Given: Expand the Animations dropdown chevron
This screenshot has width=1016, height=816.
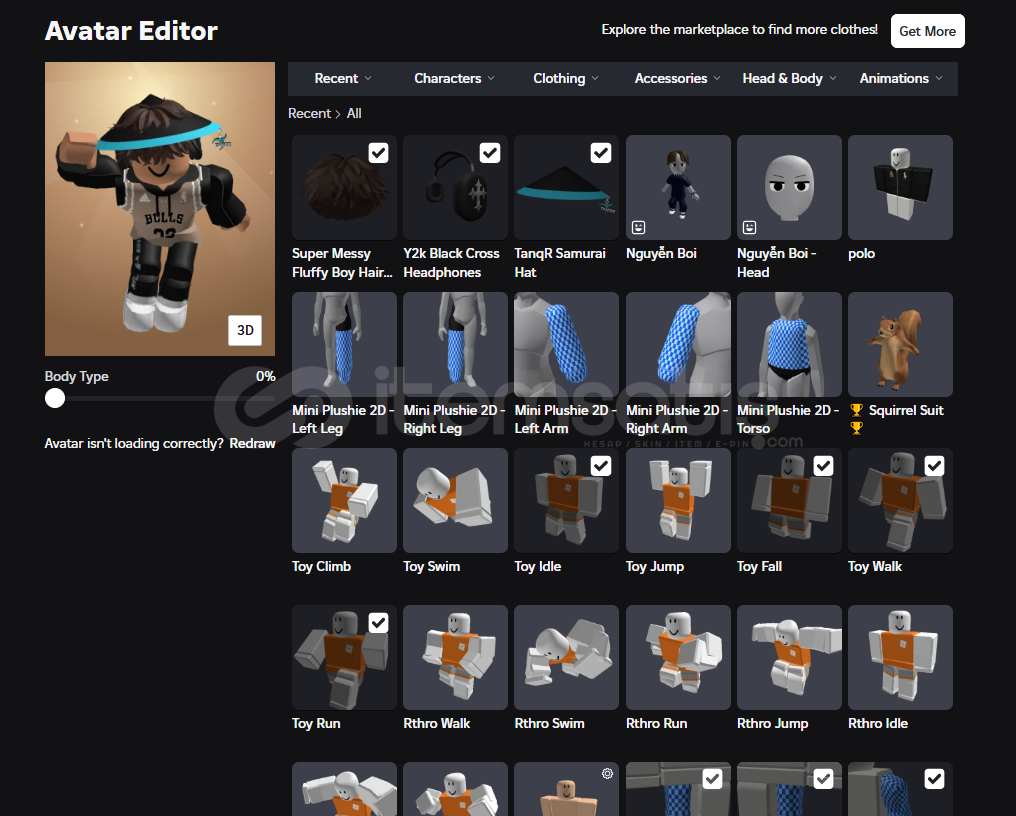Looking at the screenshot, I should click(939, 78).
